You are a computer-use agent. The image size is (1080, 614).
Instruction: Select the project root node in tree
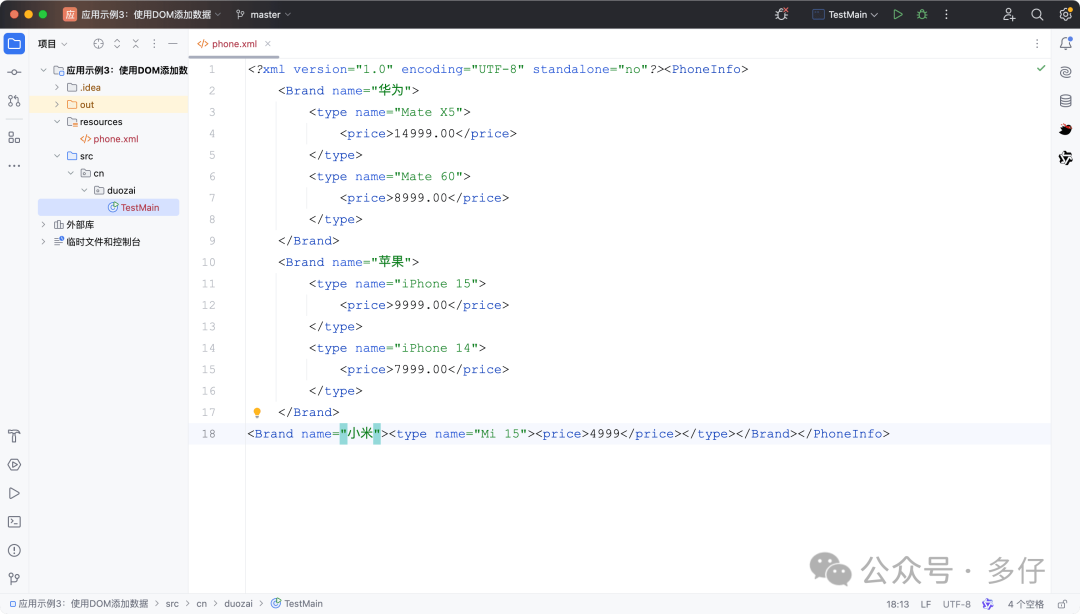click(x=121, y=70)
